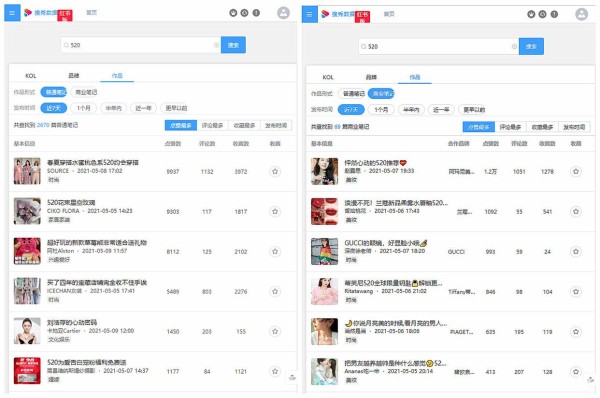600x398 pixels.
Task: Click the 合作品牌 column header
Action: click(x=458, y=144)
